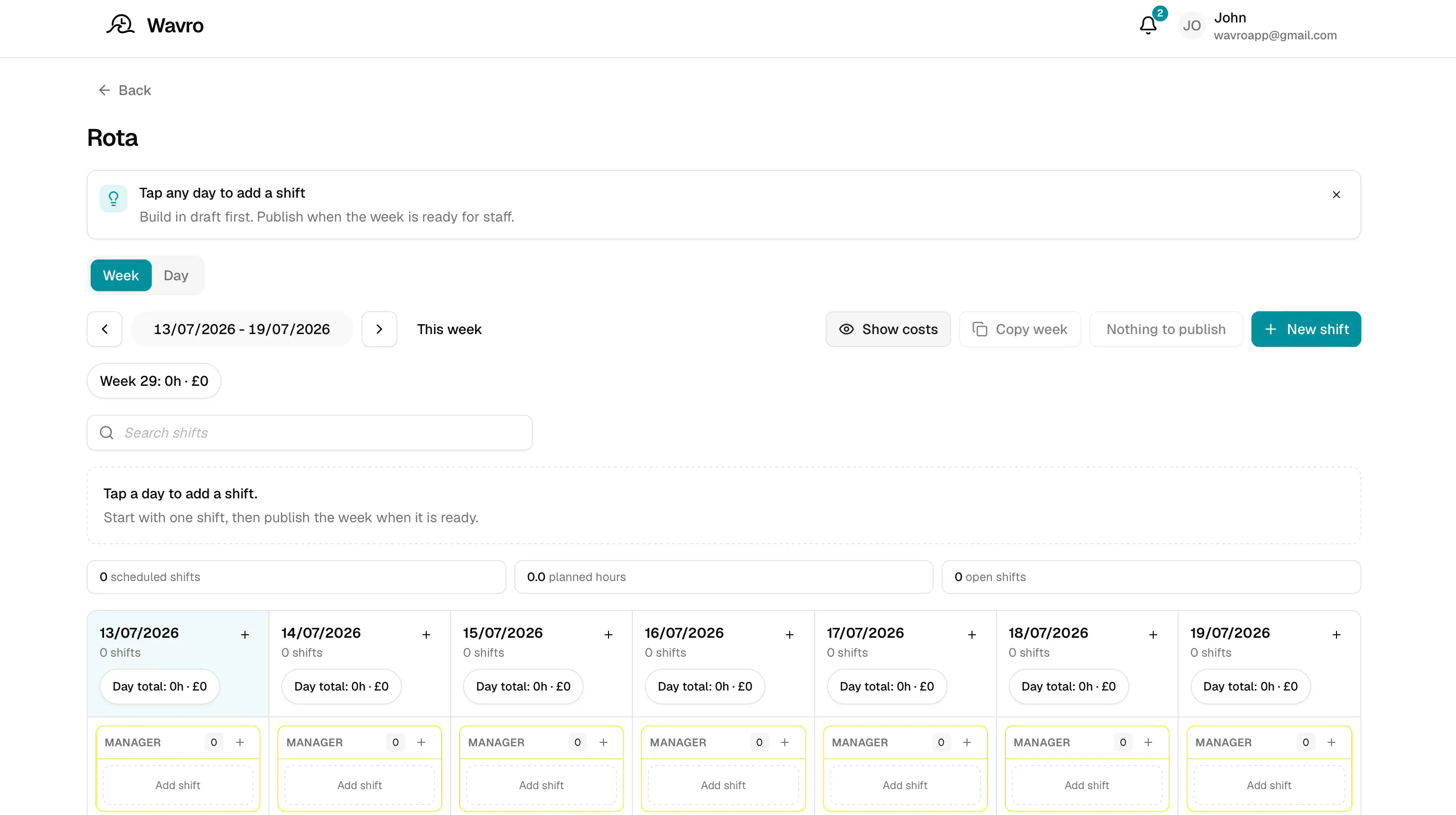Click Day total pill for 13/07/2026
Image resolution: width=1456 pixels, height=815 pixels.
[x=159, y=686]
